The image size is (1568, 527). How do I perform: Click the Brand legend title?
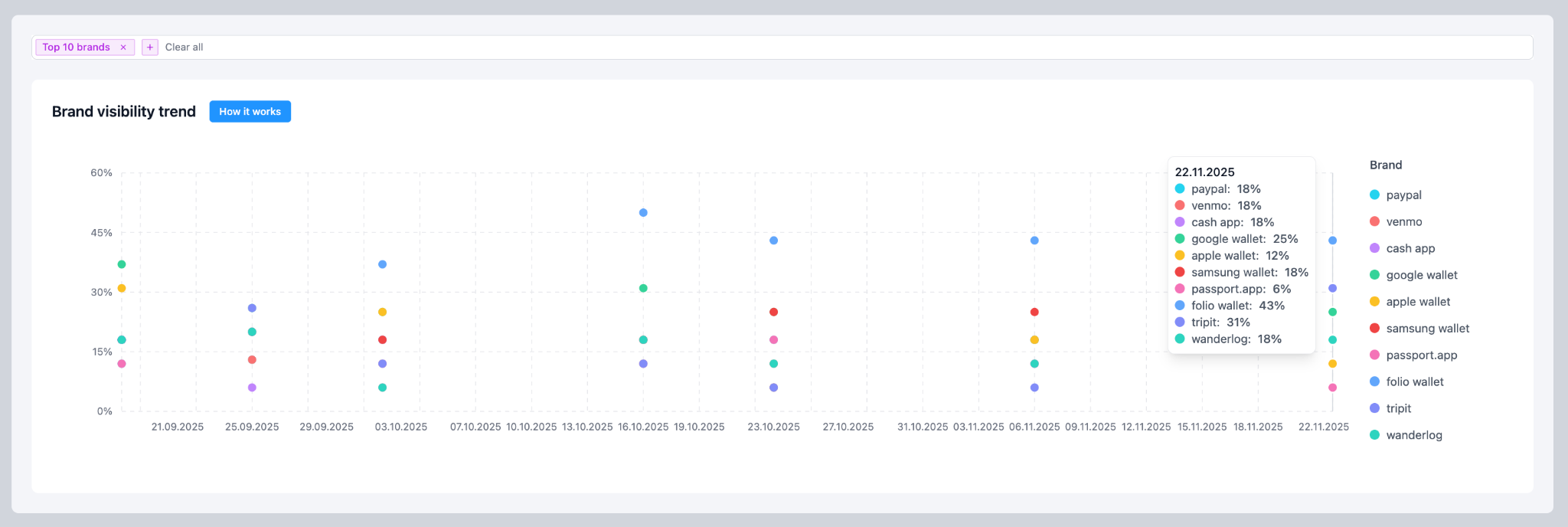[1386, 165]
